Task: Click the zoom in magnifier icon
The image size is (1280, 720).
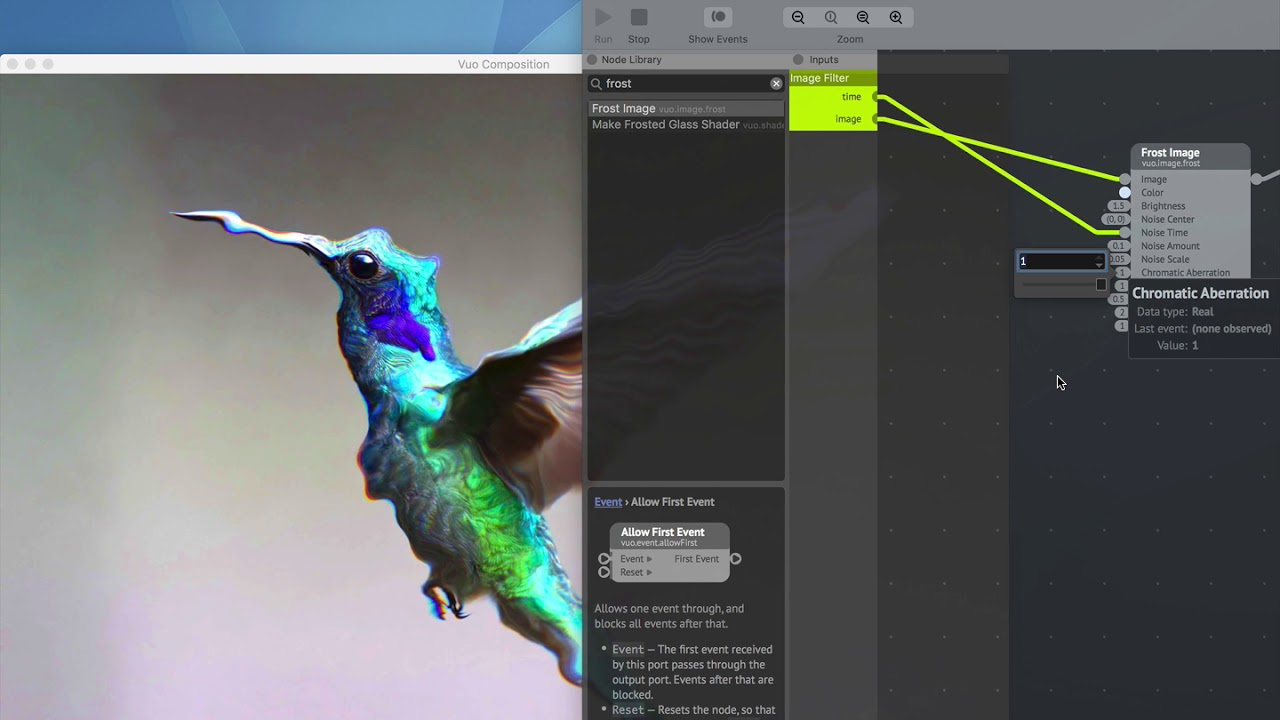Action: [x=896, y=17]
